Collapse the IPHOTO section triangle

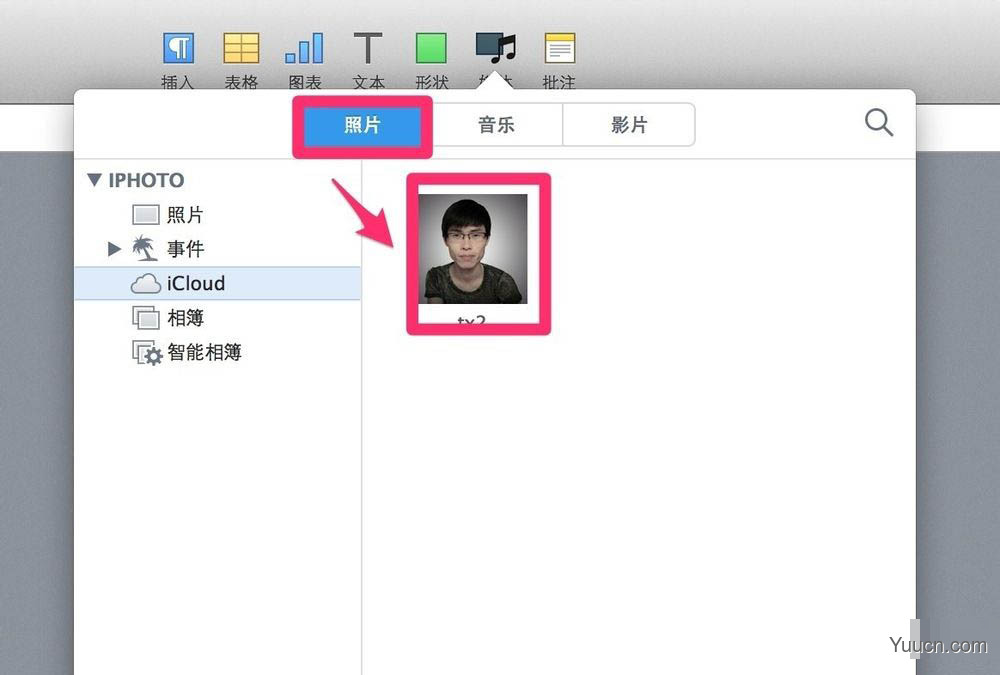(94, 181)
